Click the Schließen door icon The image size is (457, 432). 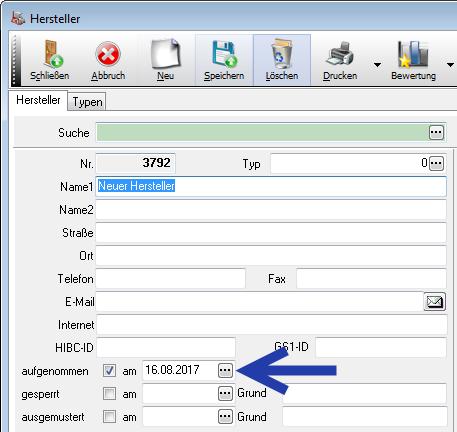[53, 54]
